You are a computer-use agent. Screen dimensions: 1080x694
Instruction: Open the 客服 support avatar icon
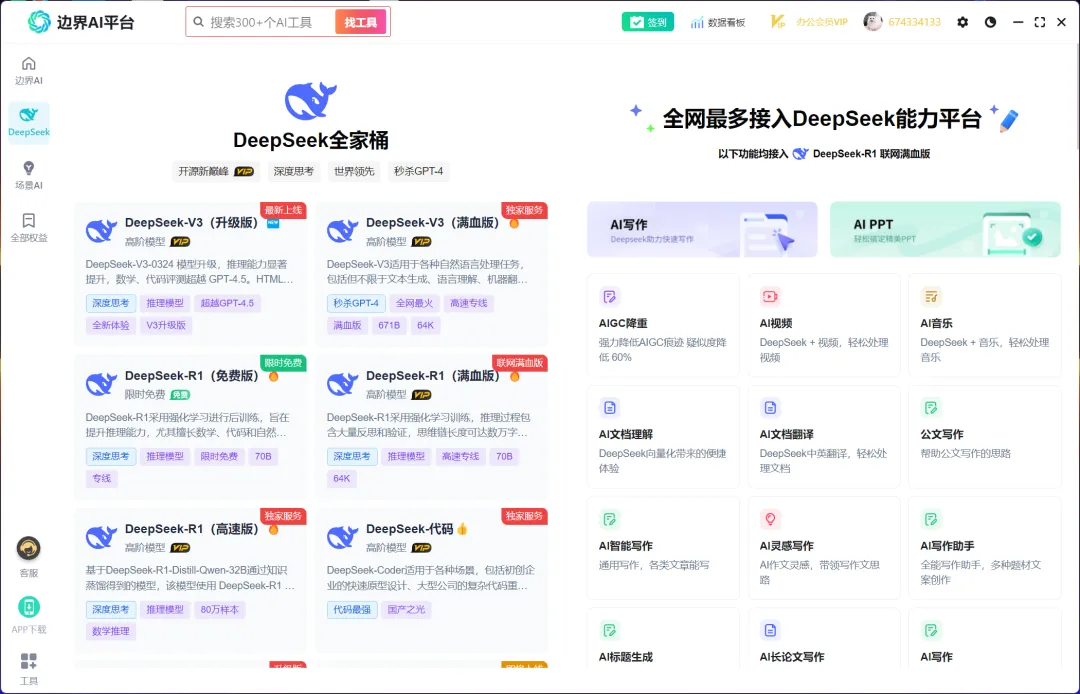28,549
